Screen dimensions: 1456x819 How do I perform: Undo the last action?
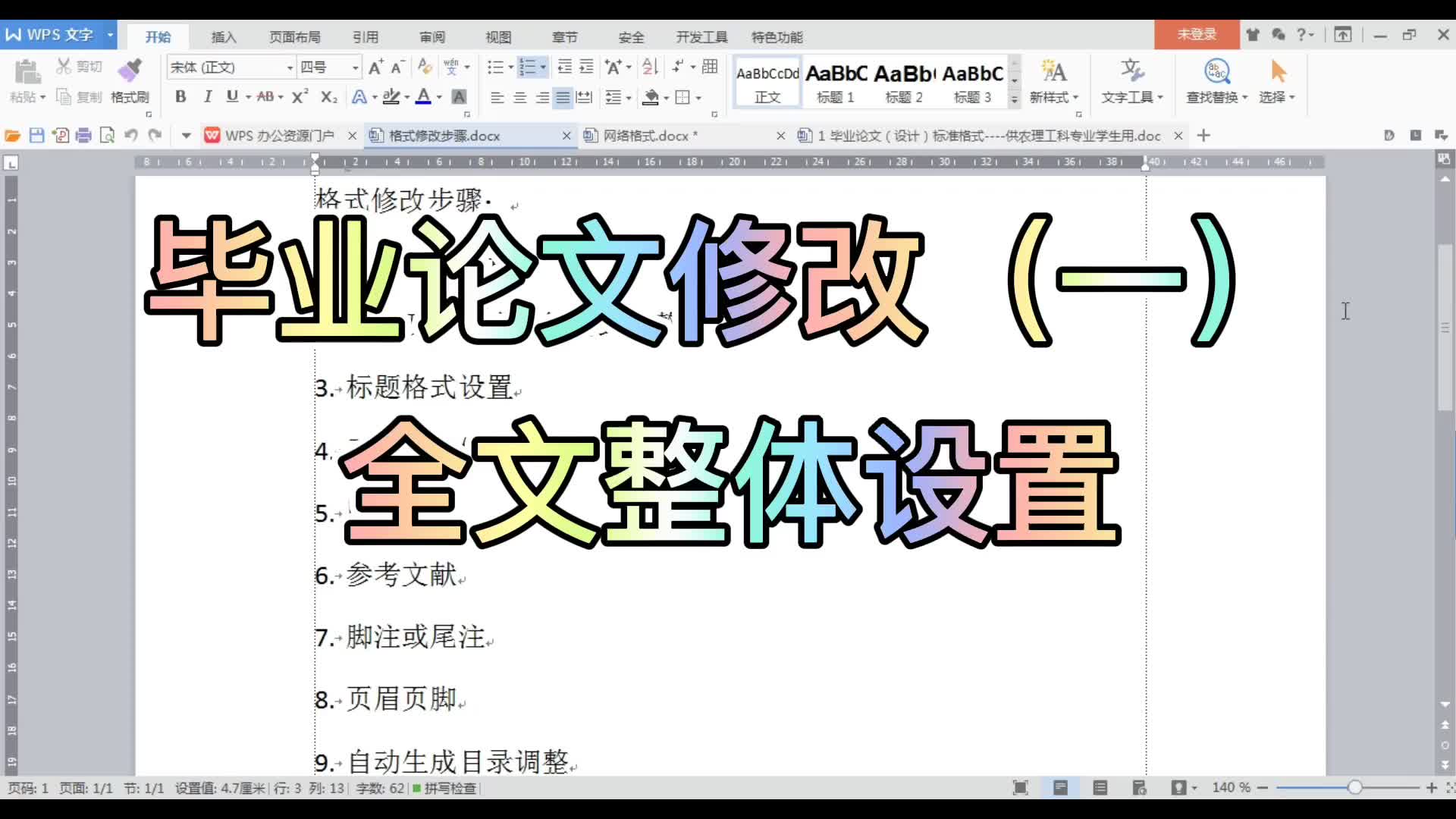[131, 136]
